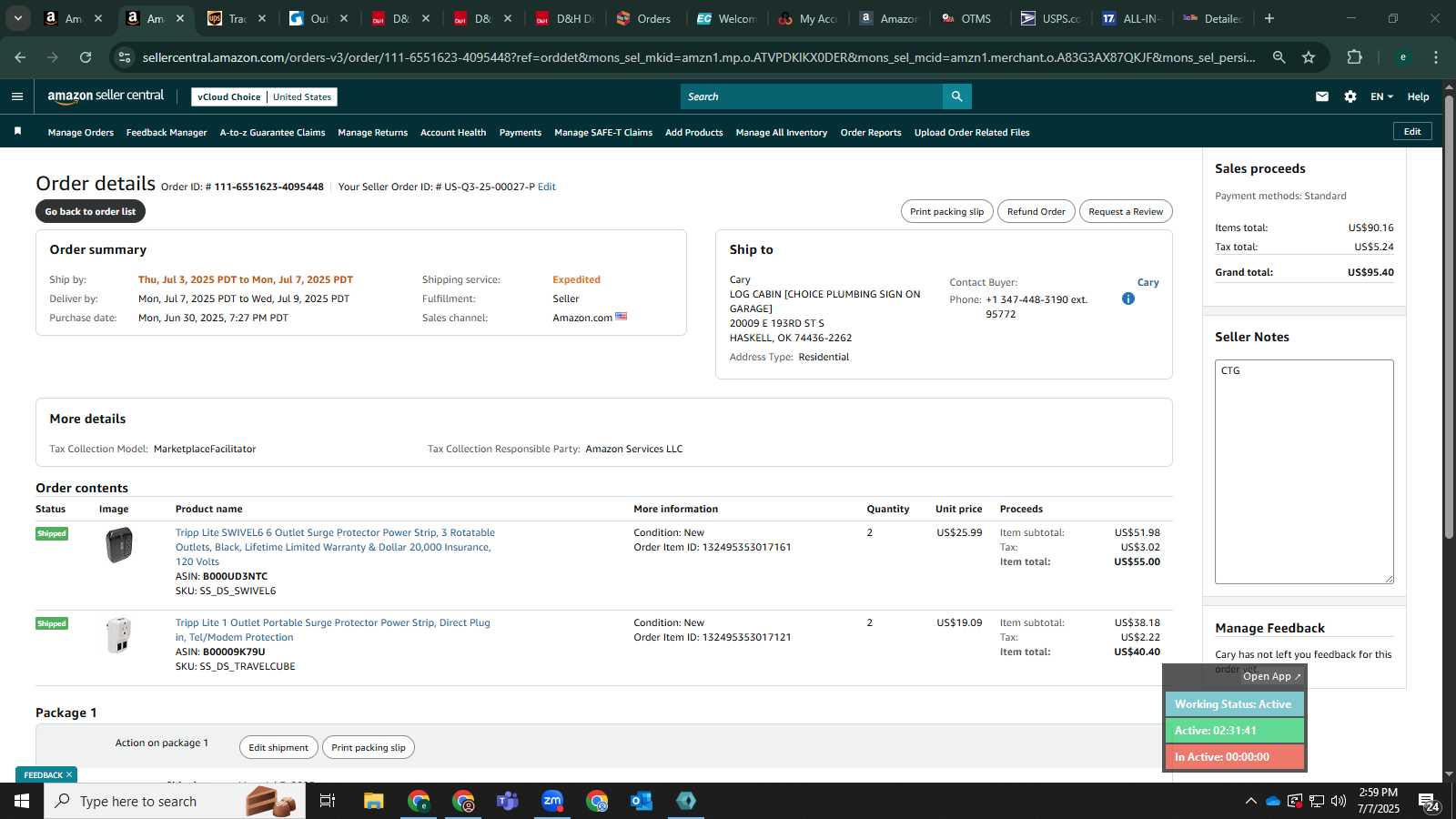The width and height of the screenshot is (1456, 819).
Task: Click into the Seller Notes text area
Action: coord(1304,471)
